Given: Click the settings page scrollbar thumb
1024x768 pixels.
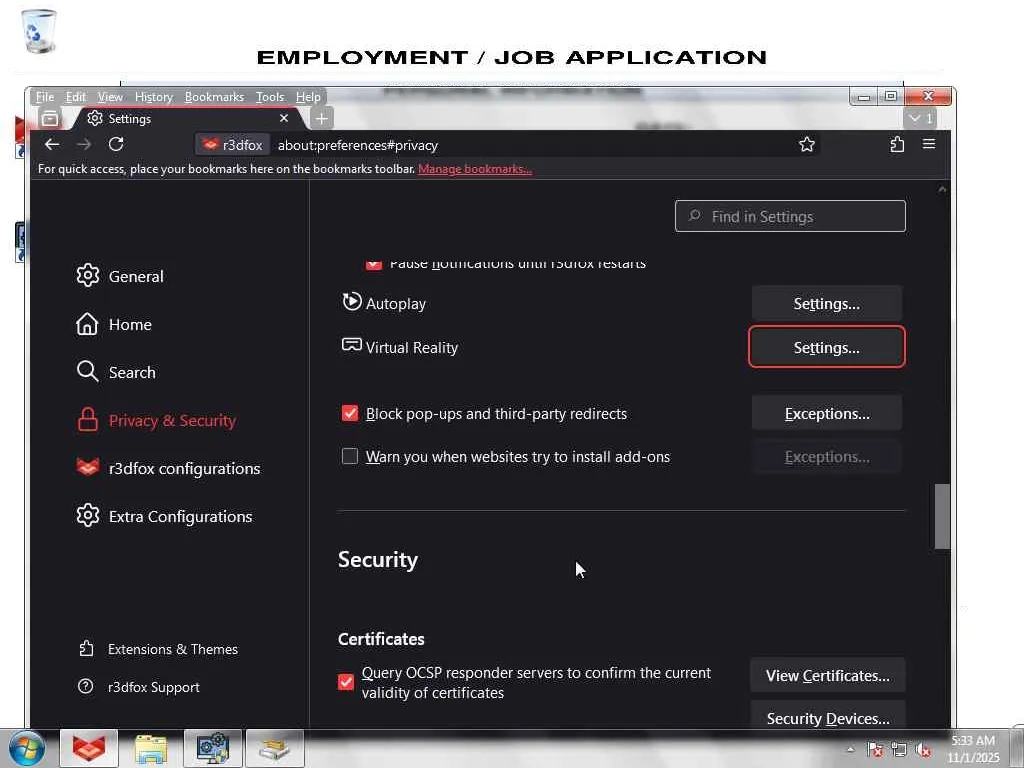Looking at the screenshot, I should click(942, 517).
